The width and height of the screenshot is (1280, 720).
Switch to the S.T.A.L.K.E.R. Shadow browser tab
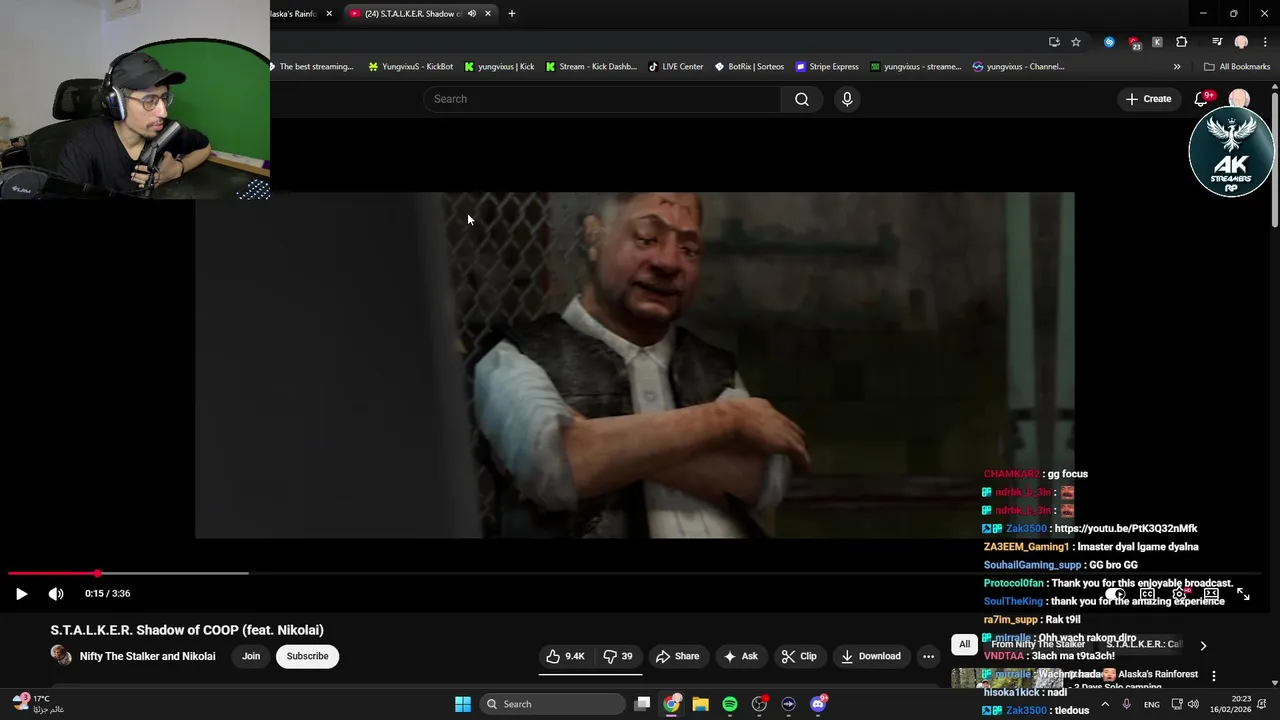tap(421, 13)
